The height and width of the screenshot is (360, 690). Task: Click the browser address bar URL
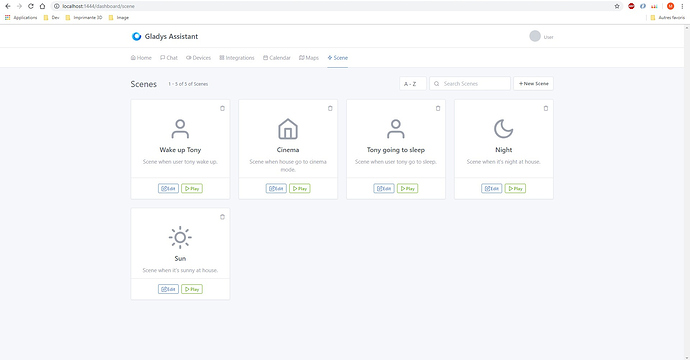(x=98, y=6)
